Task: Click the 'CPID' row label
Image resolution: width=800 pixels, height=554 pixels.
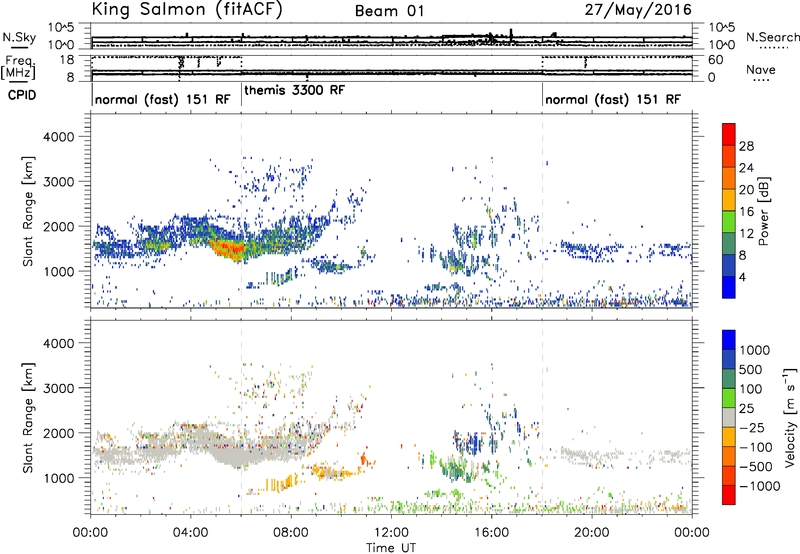Action: 22,95
